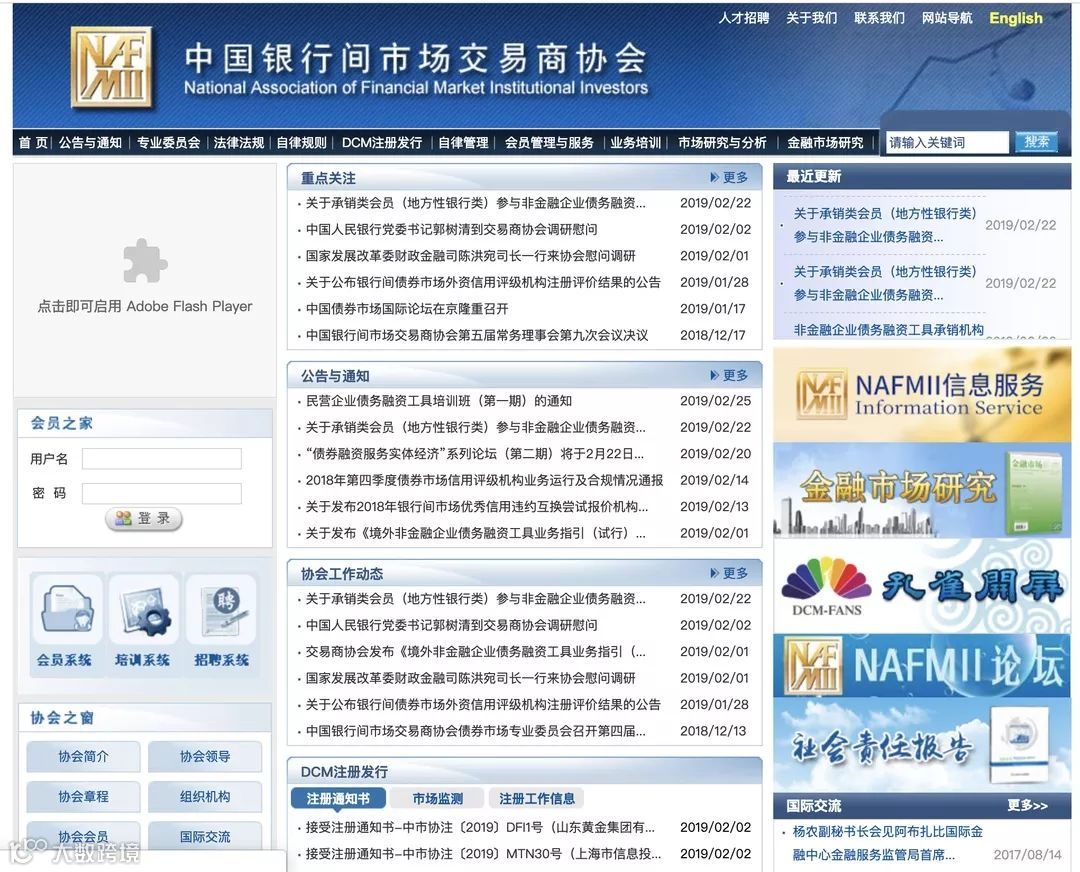This screenshot has width=1080, height=872.
Task: Switch to the English site
Action: [1016, 18]
